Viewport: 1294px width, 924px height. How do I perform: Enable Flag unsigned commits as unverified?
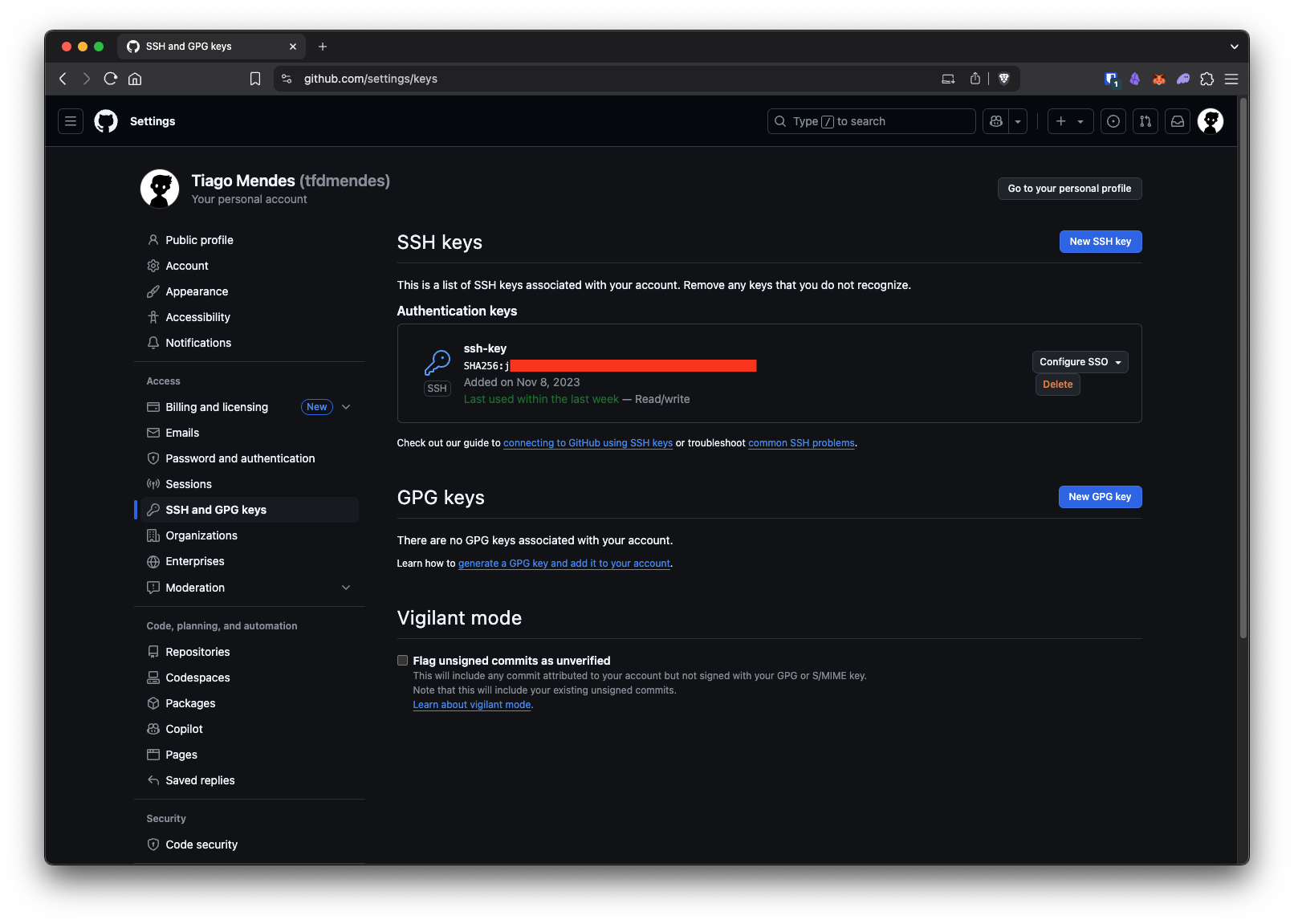pos(403,661)
